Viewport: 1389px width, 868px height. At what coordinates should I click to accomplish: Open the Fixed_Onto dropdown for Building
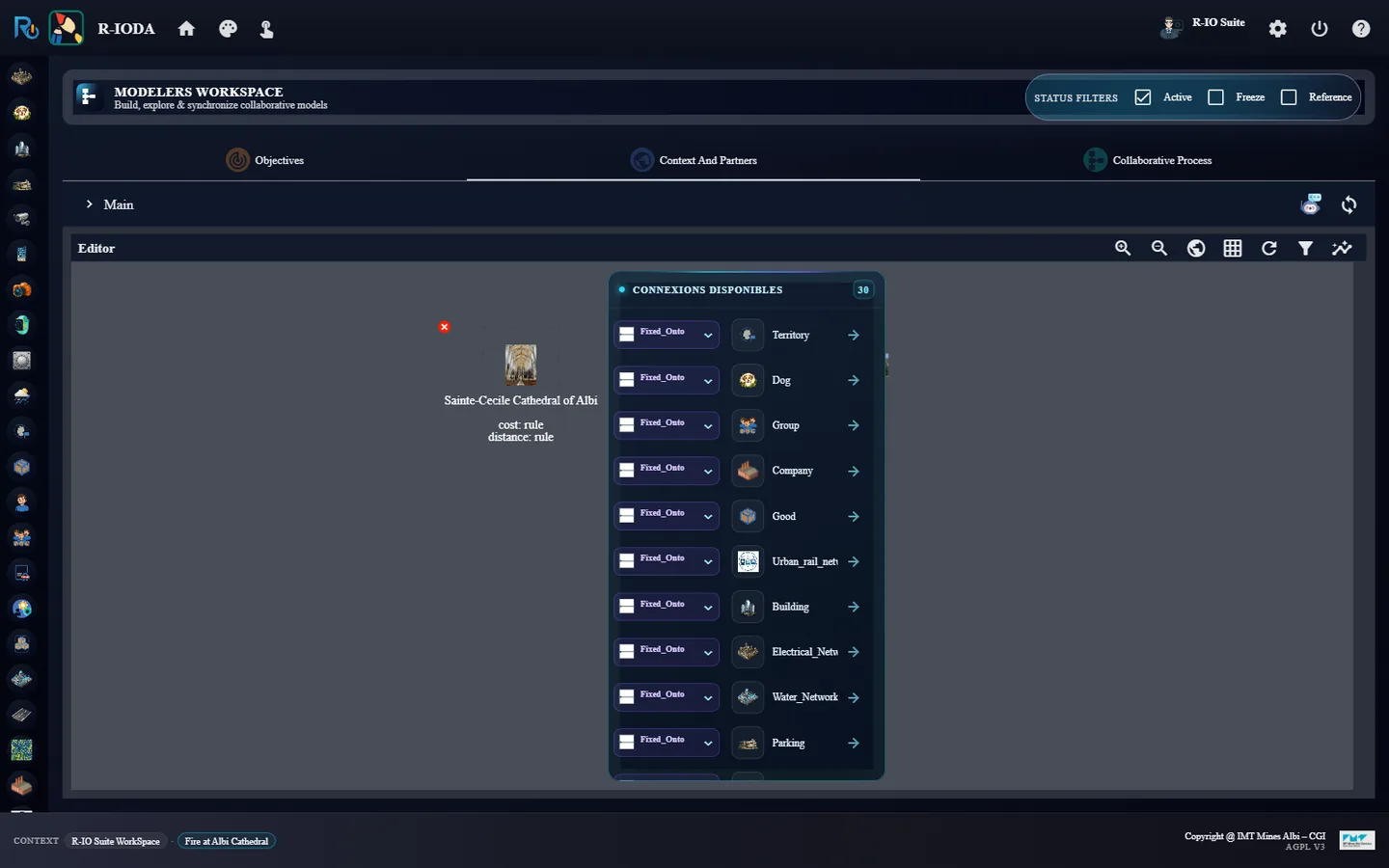coord(667,607)
